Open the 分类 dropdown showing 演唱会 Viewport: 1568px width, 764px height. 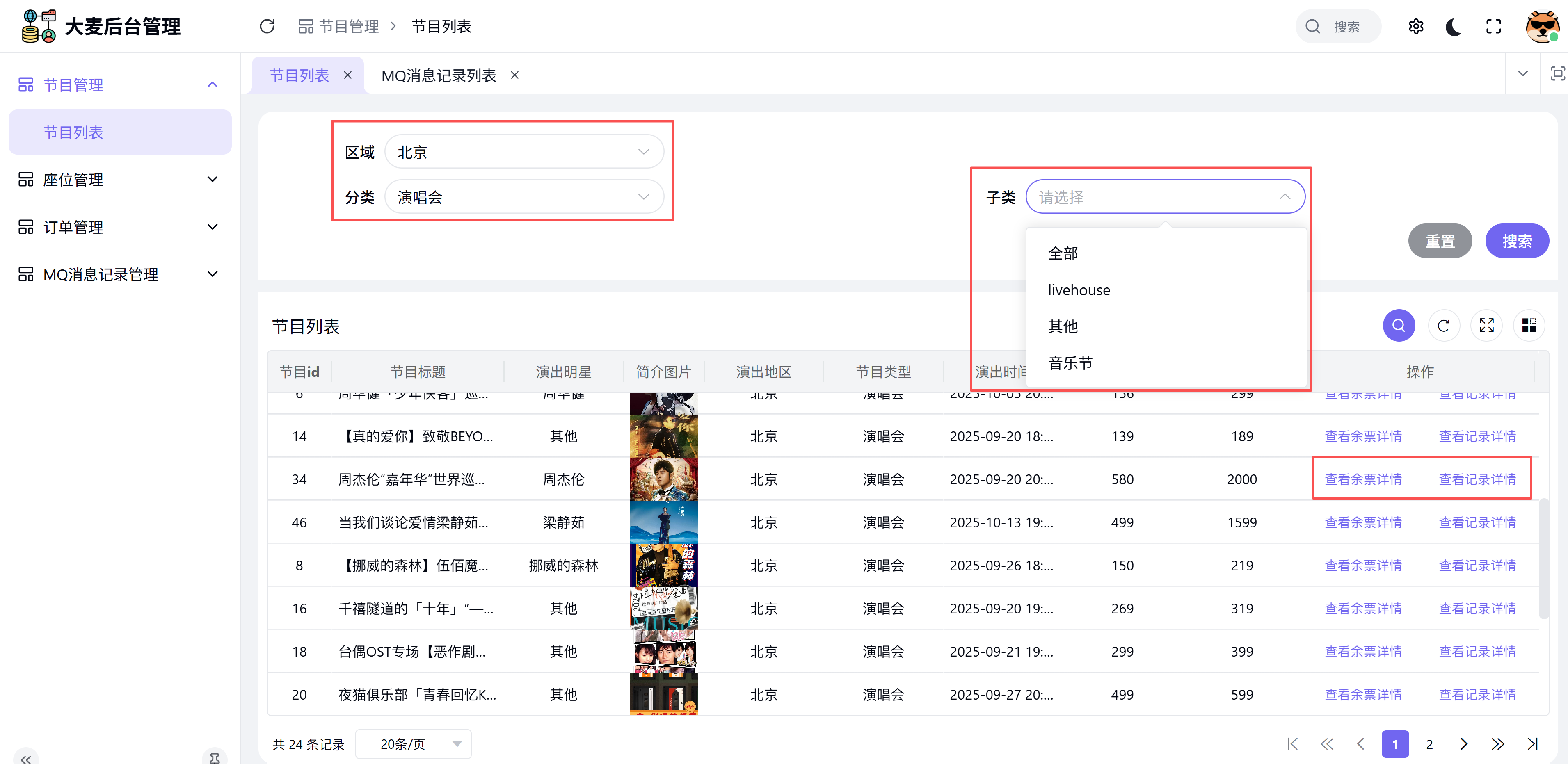click(523, 197)
